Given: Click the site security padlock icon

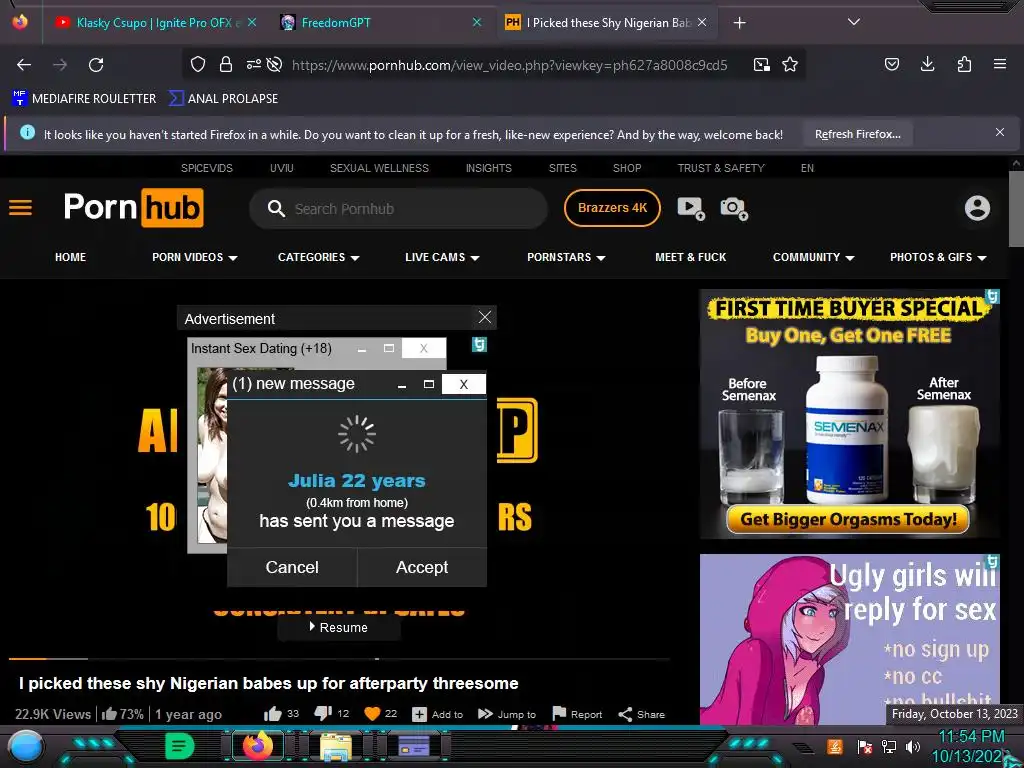Looking at the screenshot, I should click(226, 64).
